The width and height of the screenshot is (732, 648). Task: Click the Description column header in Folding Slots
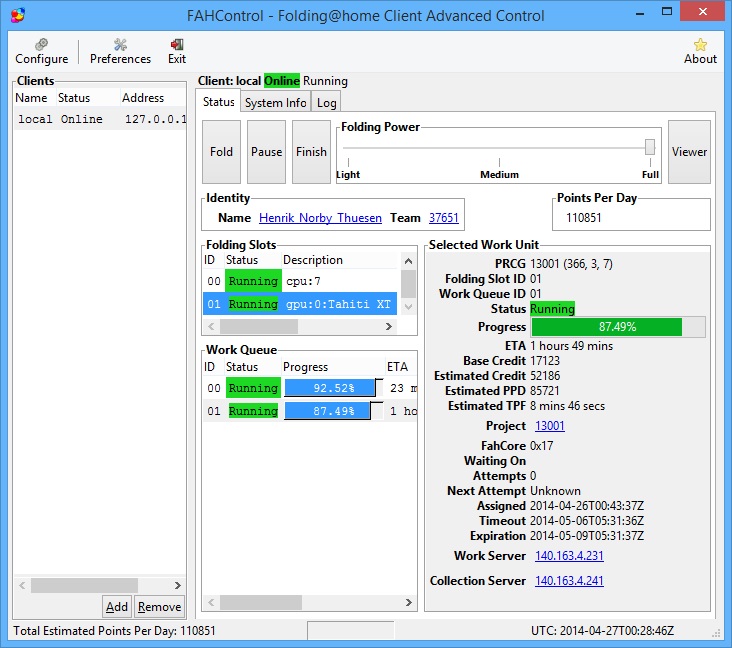pyautogui.click(x=338, y=260)
